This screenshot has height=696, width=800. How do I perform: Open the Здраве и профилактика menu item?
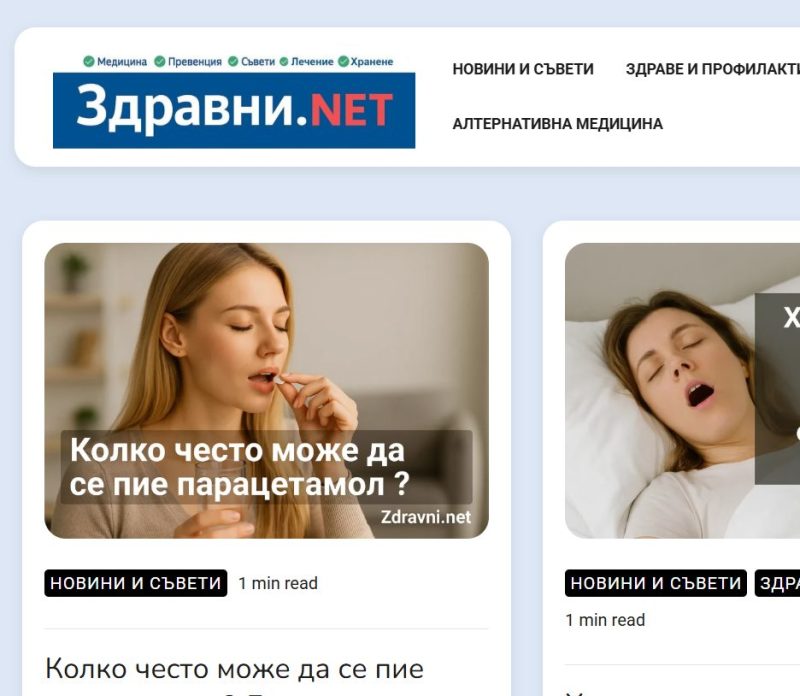(x=713, y=69)
